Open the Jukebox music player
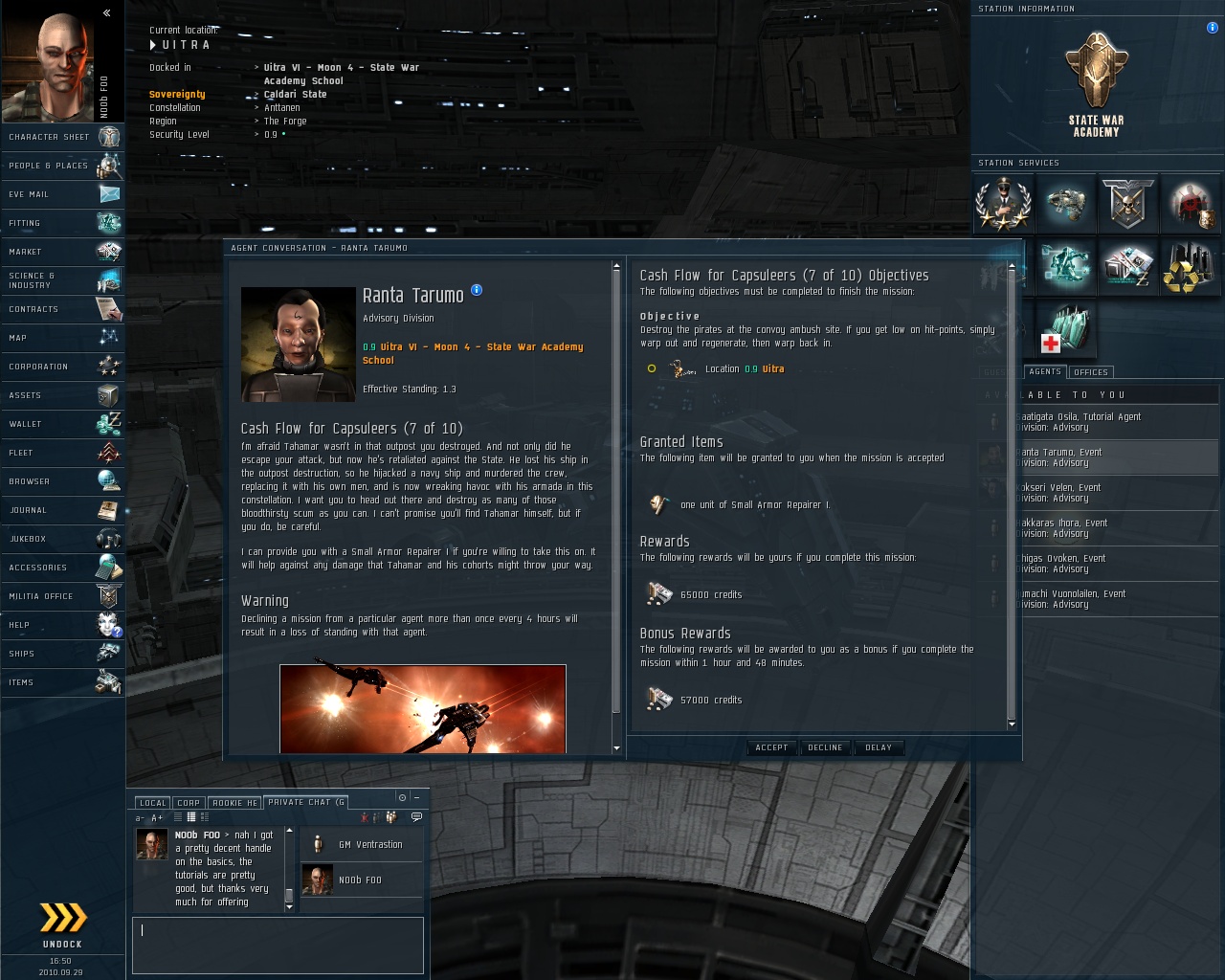The width and height of the screenshot is (1225, 980). (62, 539)
